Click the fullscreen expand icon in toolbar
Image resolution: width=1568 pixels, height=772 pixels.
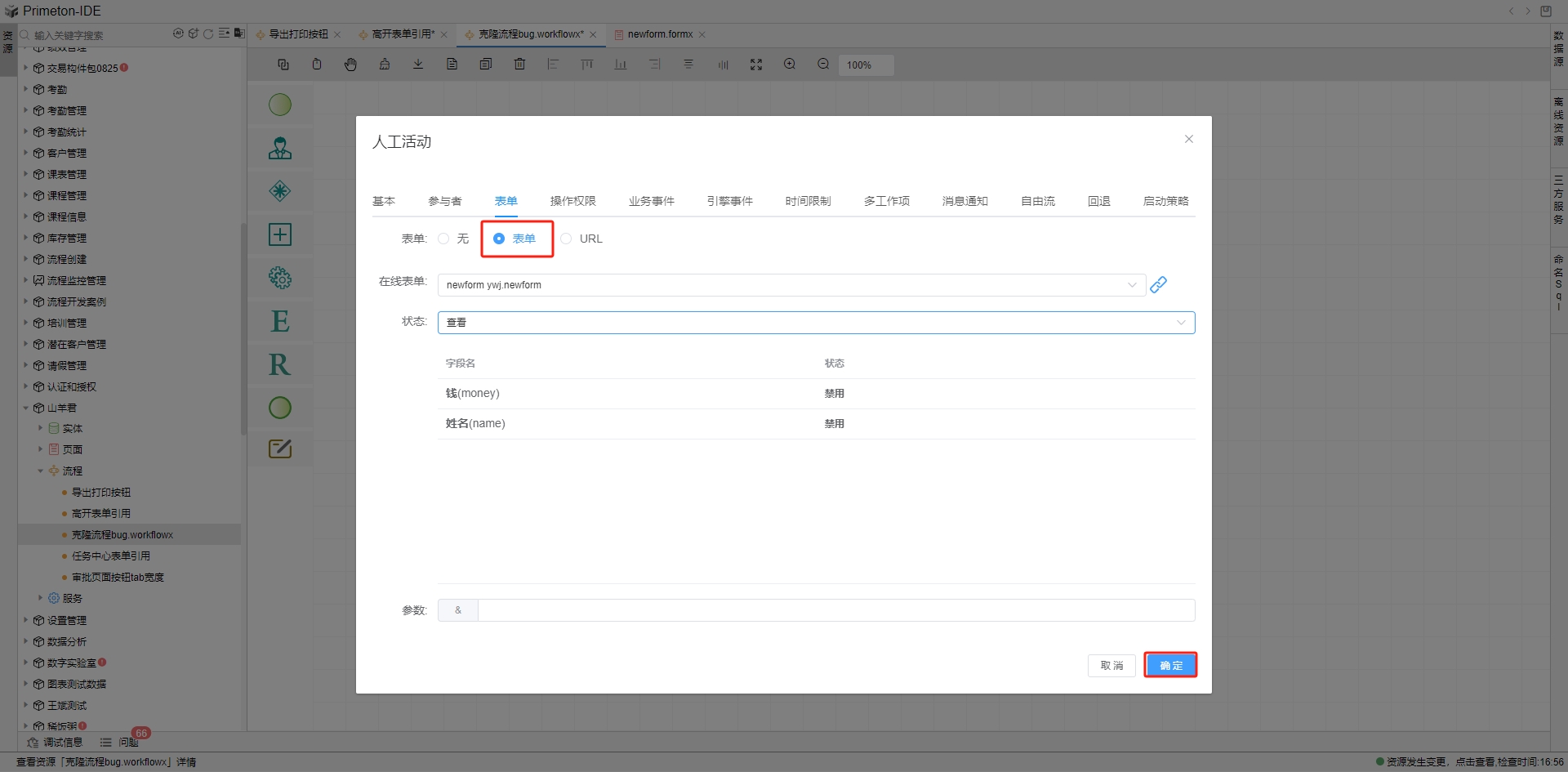[x=756, y=65]
